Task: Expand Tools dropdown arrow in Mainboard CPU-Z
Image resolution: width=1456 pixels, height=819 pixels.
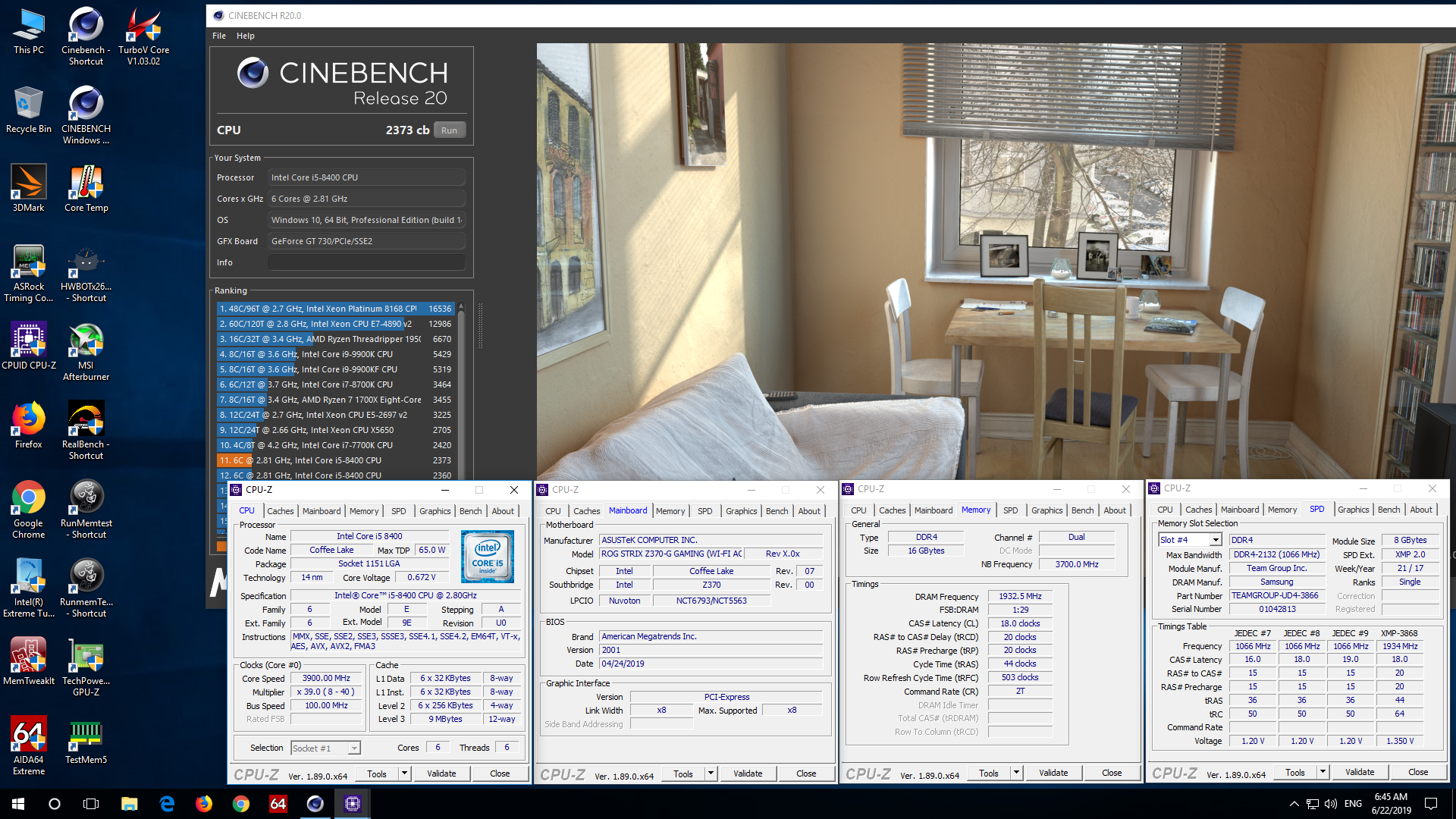Action: pos(711,773)
